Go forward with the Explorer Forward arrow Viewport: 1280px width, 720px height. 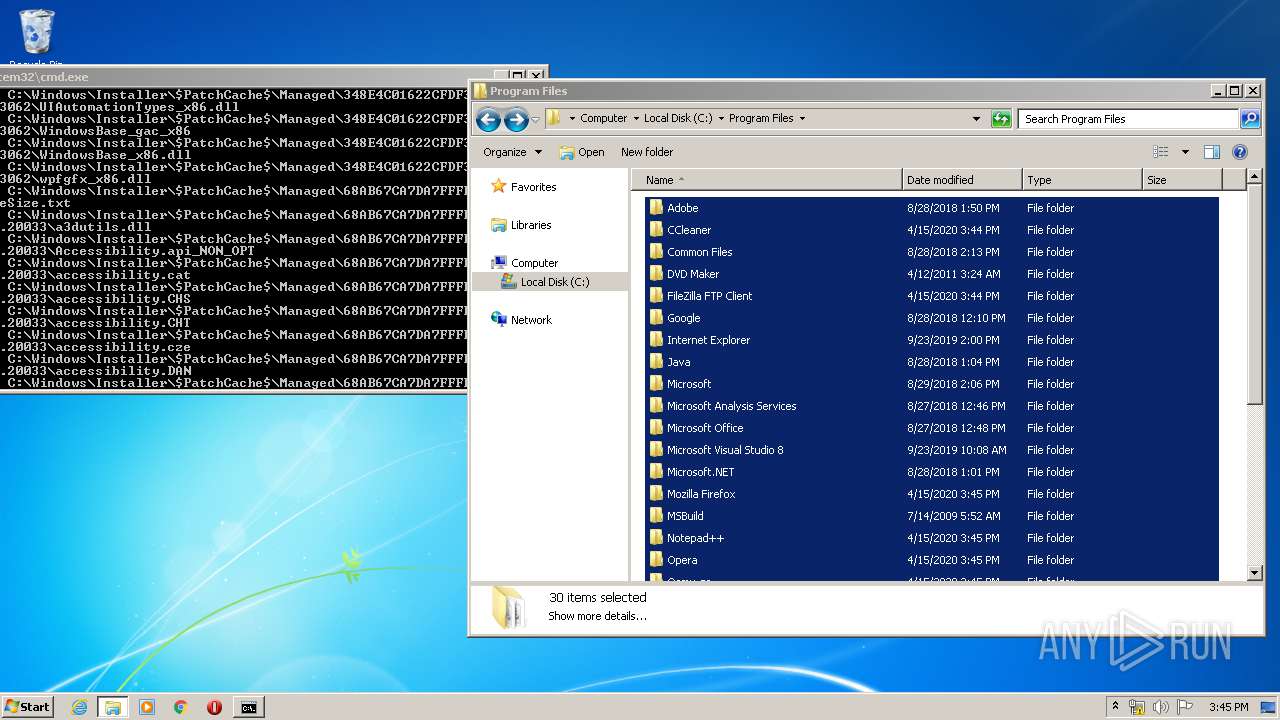pyautogui.click(x=516, y=120)
